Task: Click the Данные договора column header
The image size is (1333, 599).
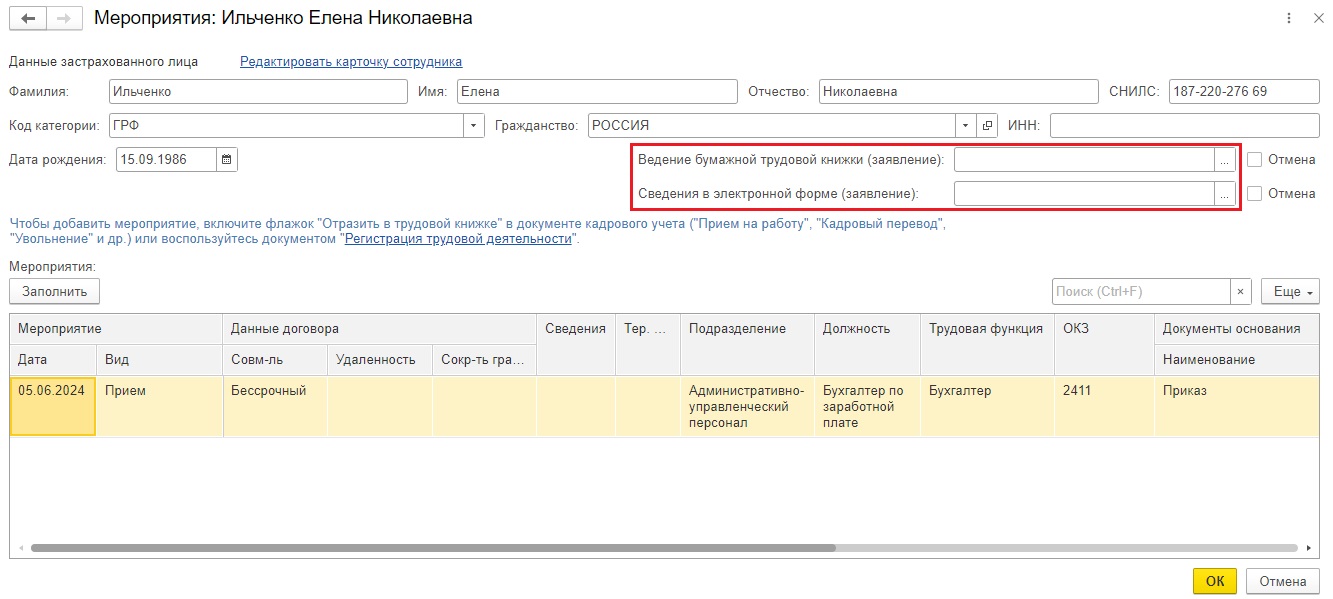Action: (380, 328)
